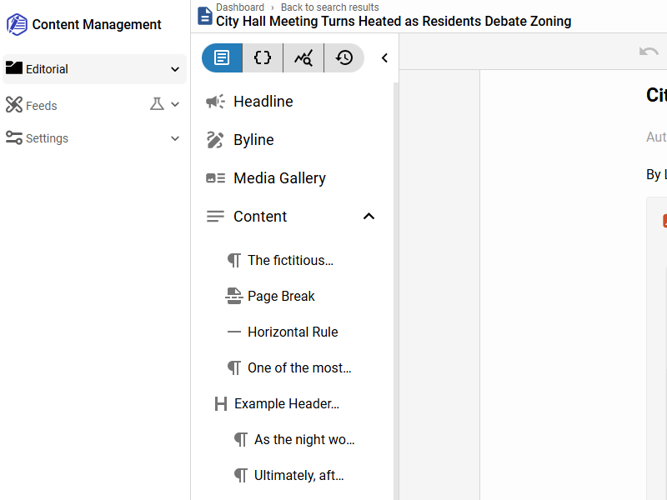Viewport: 667px width, 500px height.
Task: Select Byline in the outline
Action: [253, 140]
